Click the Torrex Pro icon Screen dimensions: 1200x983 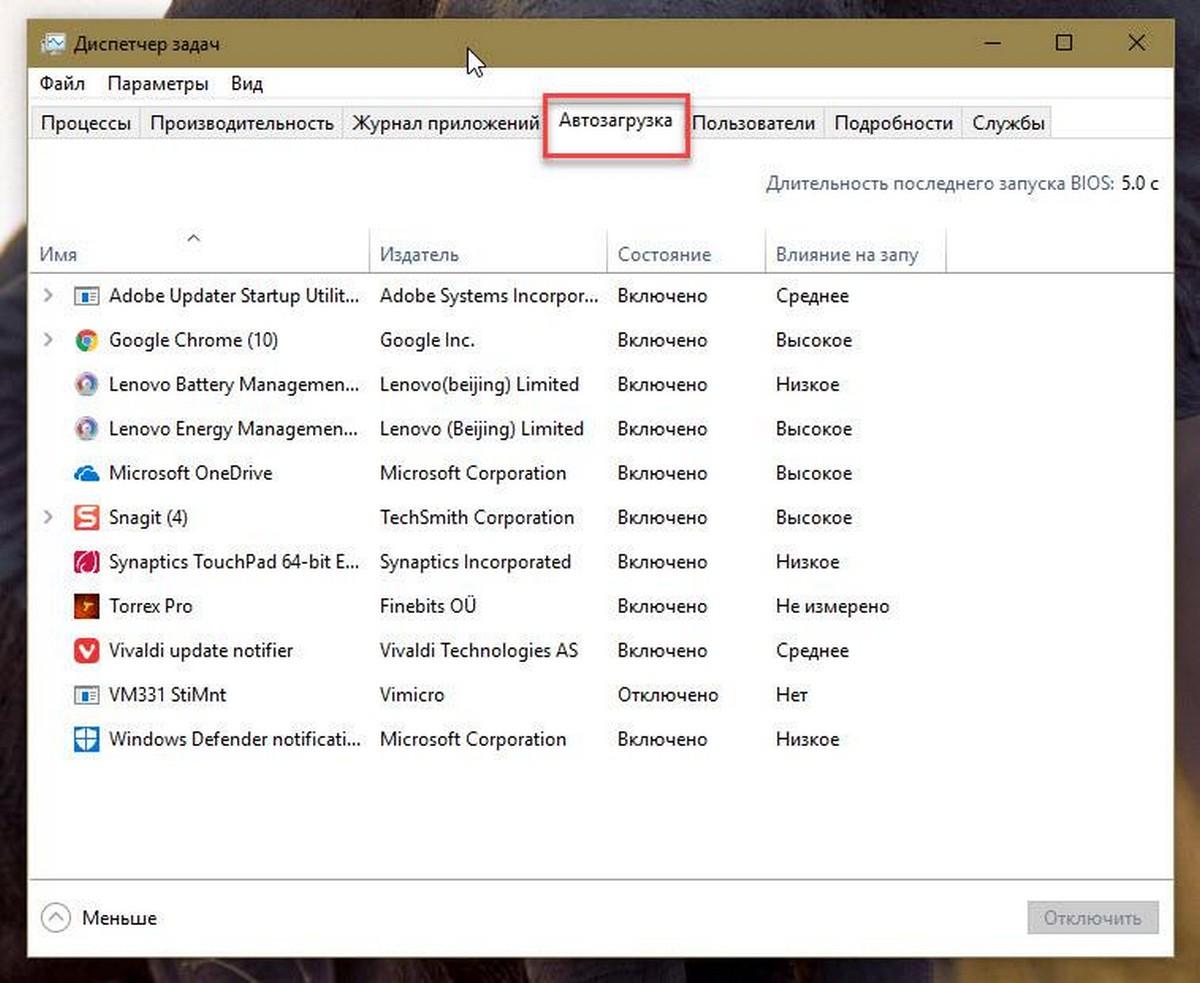click(87, 606)
